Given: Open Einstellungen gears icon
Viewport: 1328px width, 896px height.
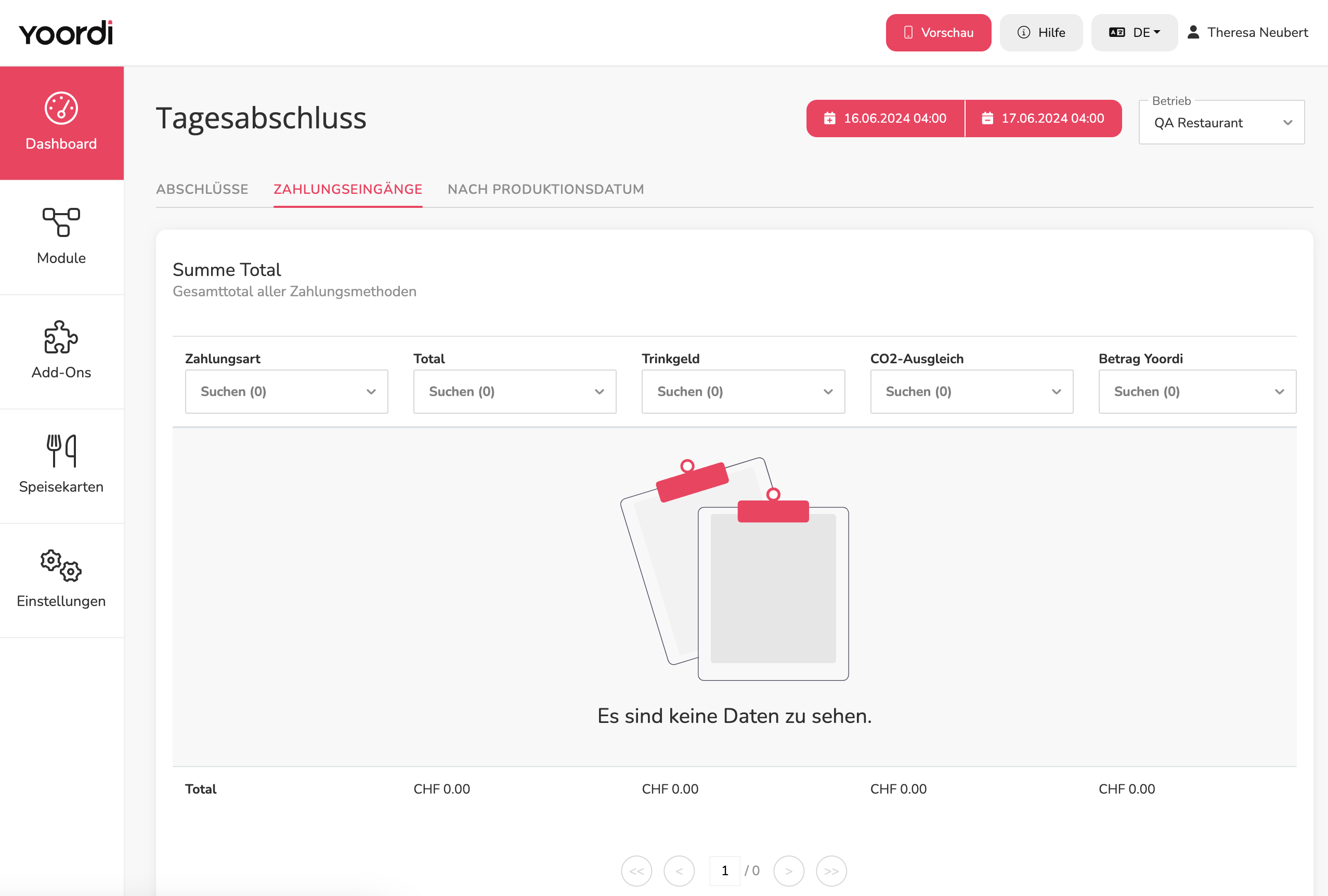Looking at the screenshot, I should pyautogui.click(x=61, y=565).
